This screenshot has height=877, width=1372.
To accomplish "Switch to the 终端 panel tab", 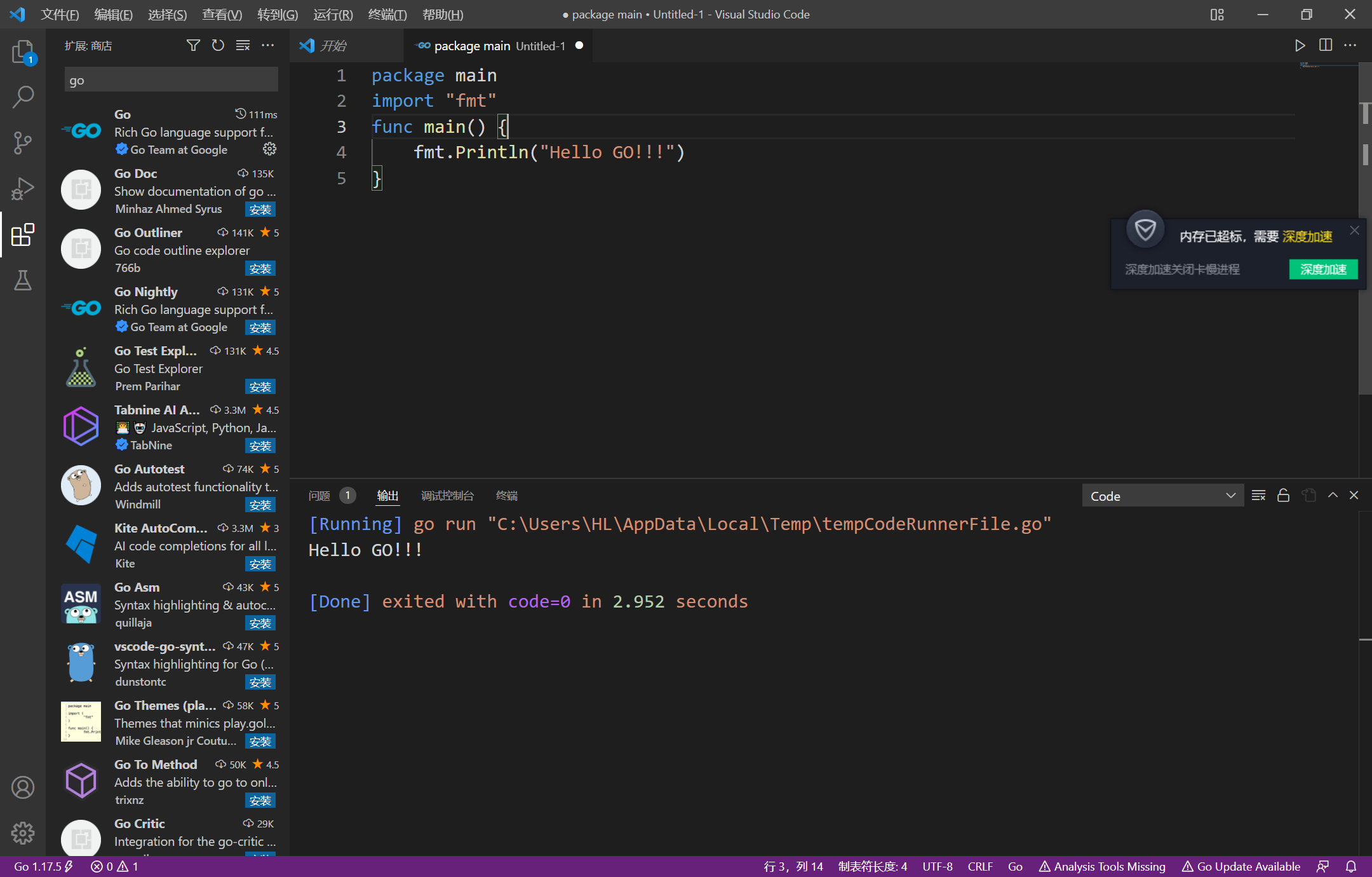I will [507, 496].
